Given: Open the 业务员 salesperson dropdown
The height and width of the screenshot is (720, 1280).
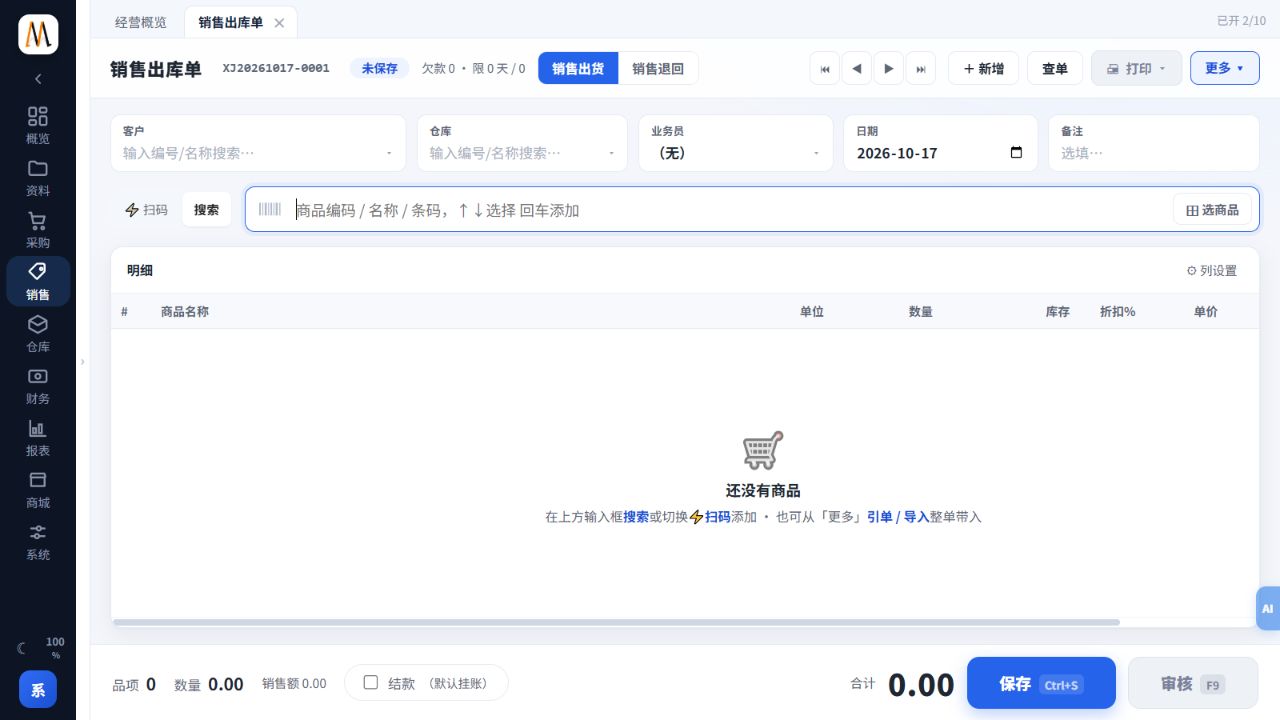Looking at the screenshot, I should 735,153.
